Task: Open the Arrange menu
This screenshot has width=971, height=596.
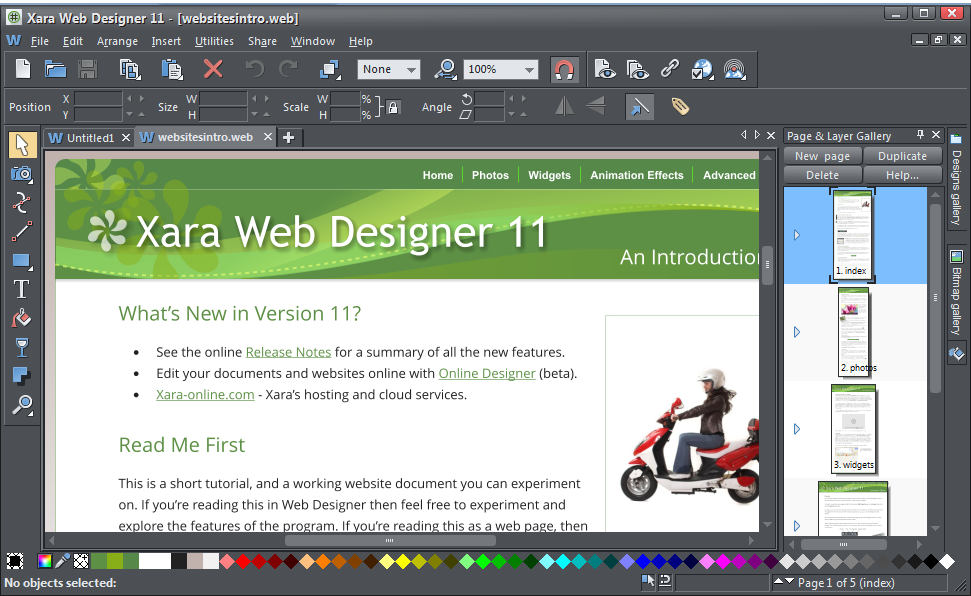Action: [117, 41]
